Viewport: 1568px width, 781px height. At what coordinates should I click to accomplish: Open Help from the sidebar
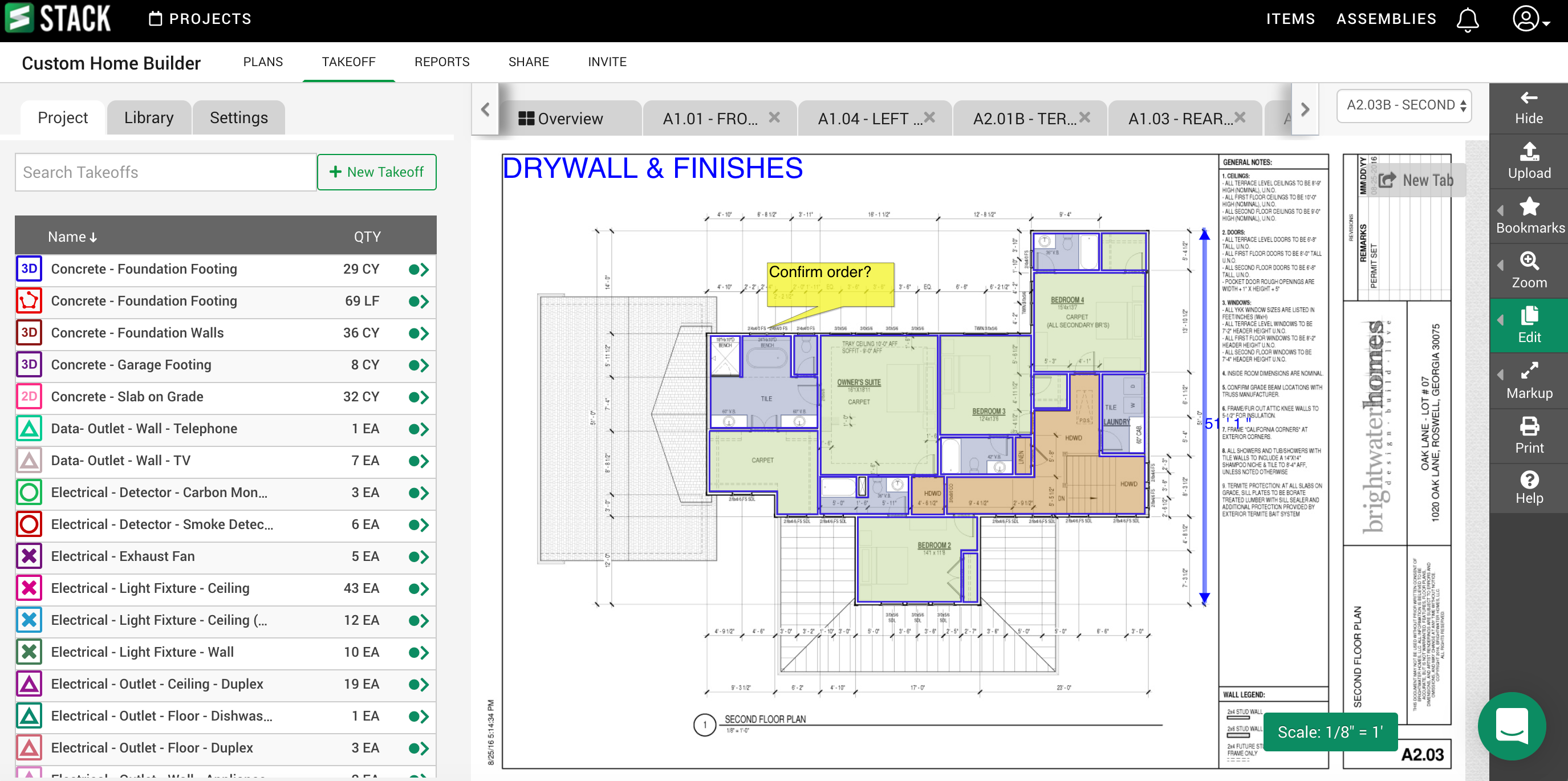[x=1529, y=487]
